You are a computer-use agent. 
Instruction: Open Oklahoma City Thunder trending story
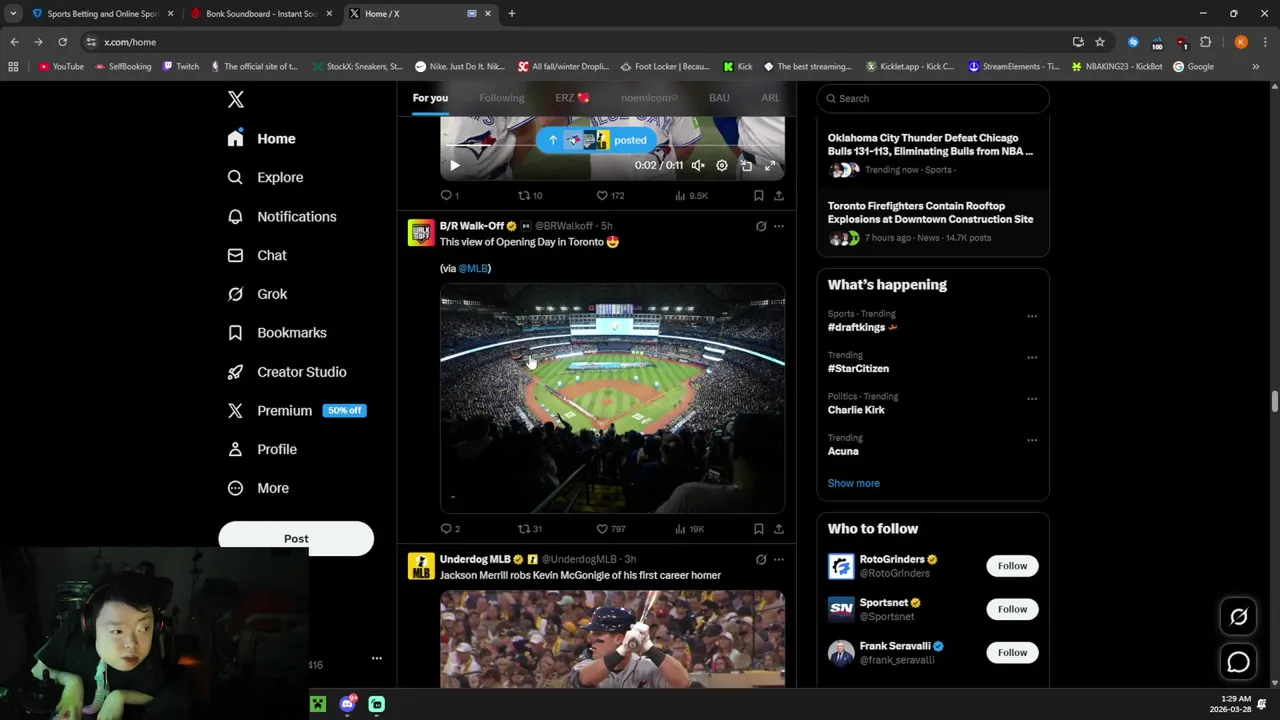(933, 153)
